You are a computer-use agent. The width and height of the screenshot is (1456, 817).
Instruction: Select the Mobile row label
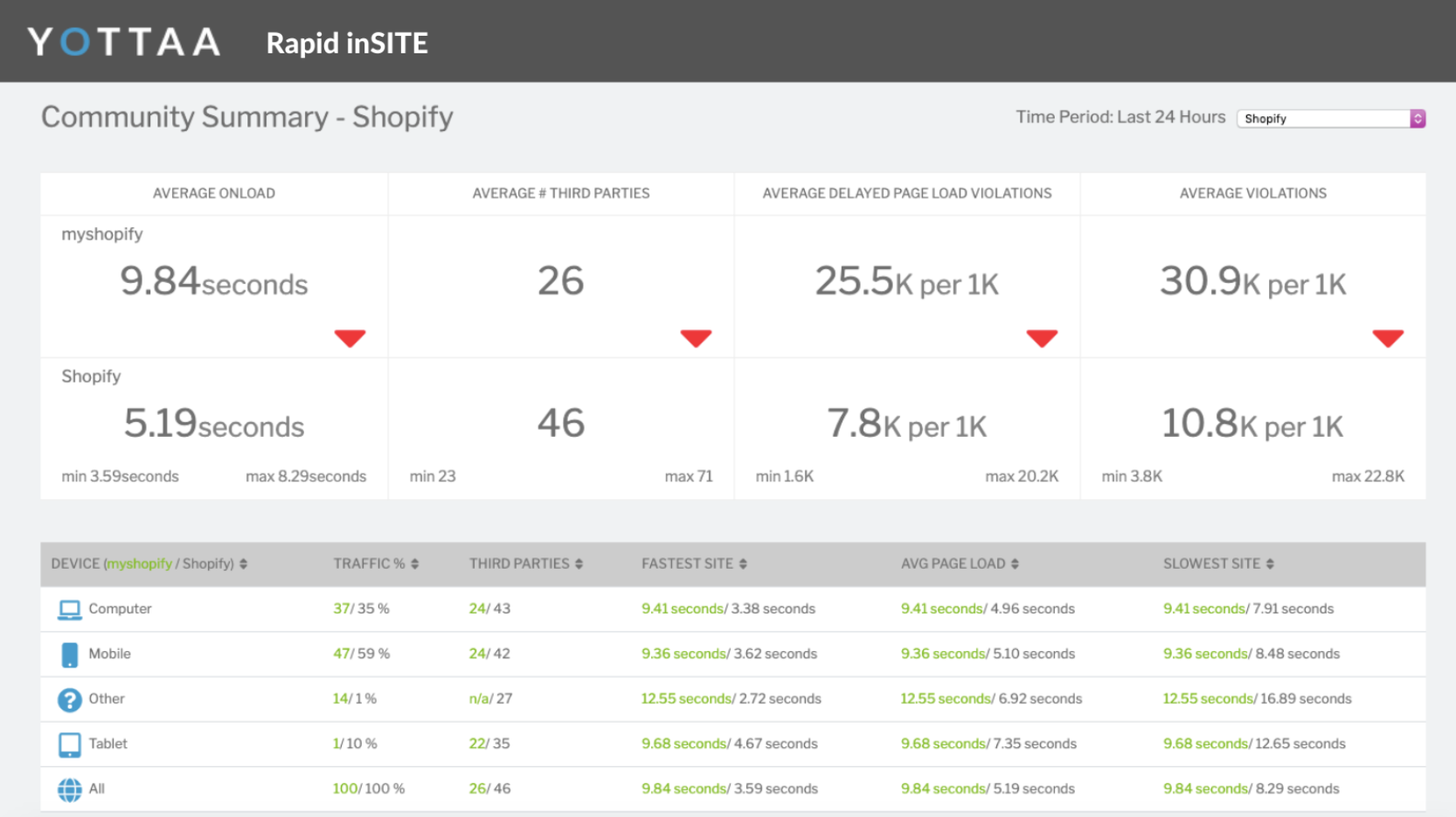pos(109,654)
